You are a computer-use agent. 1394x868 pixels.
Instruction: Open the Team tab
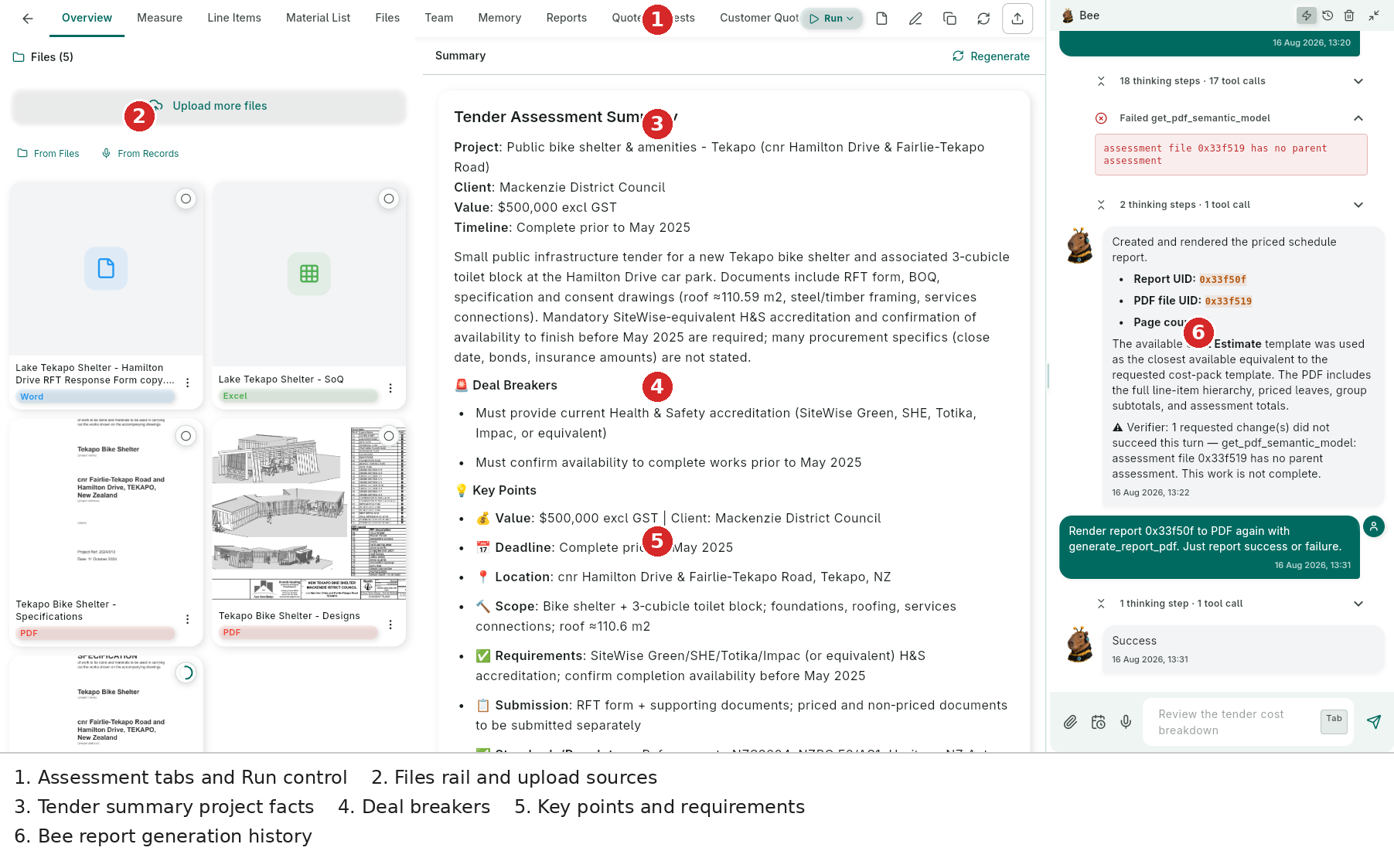click(439, 18)
